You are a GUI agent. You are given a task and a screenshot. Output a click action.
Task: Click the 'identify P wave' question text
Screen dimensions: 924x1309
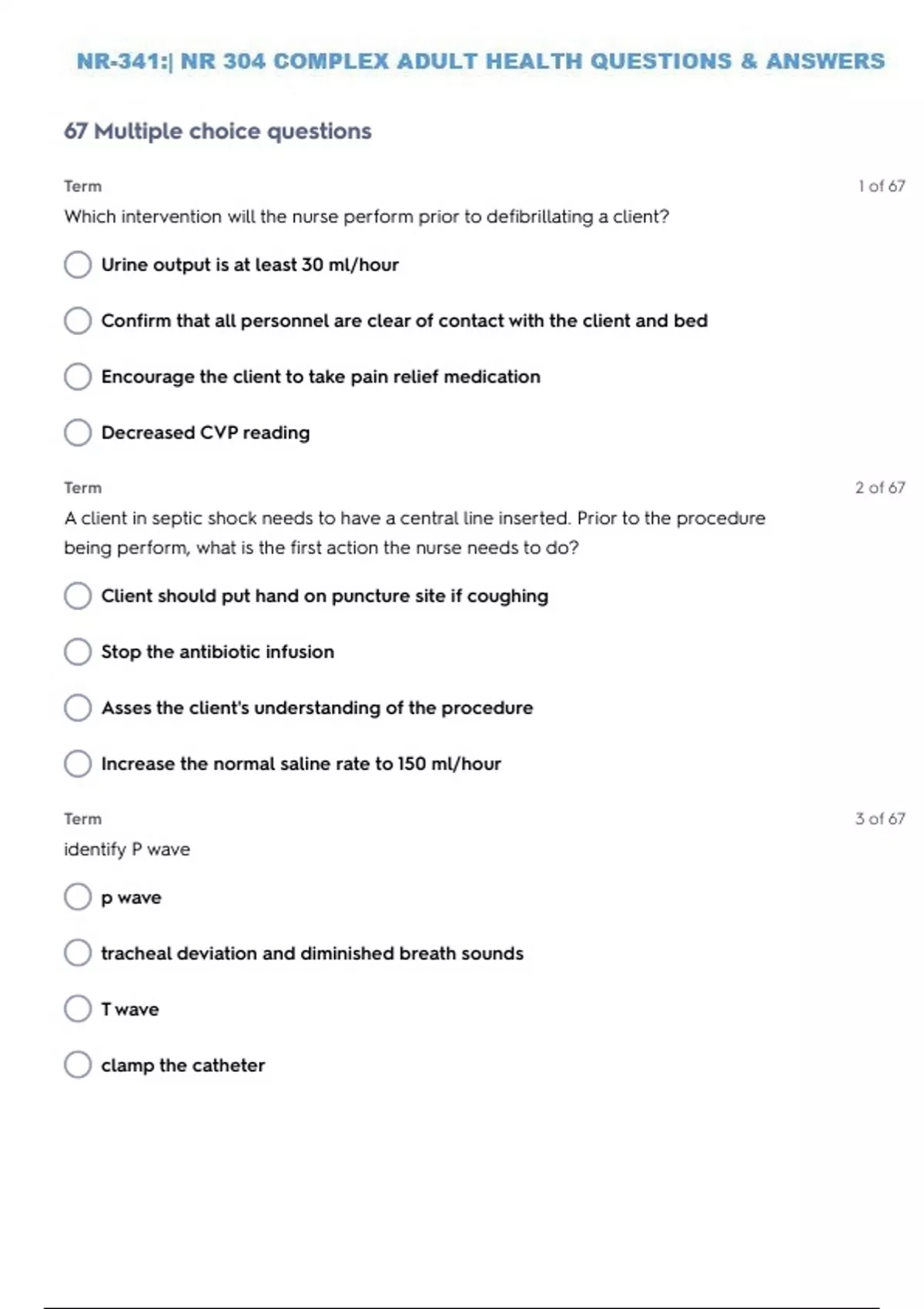[127, 849]
